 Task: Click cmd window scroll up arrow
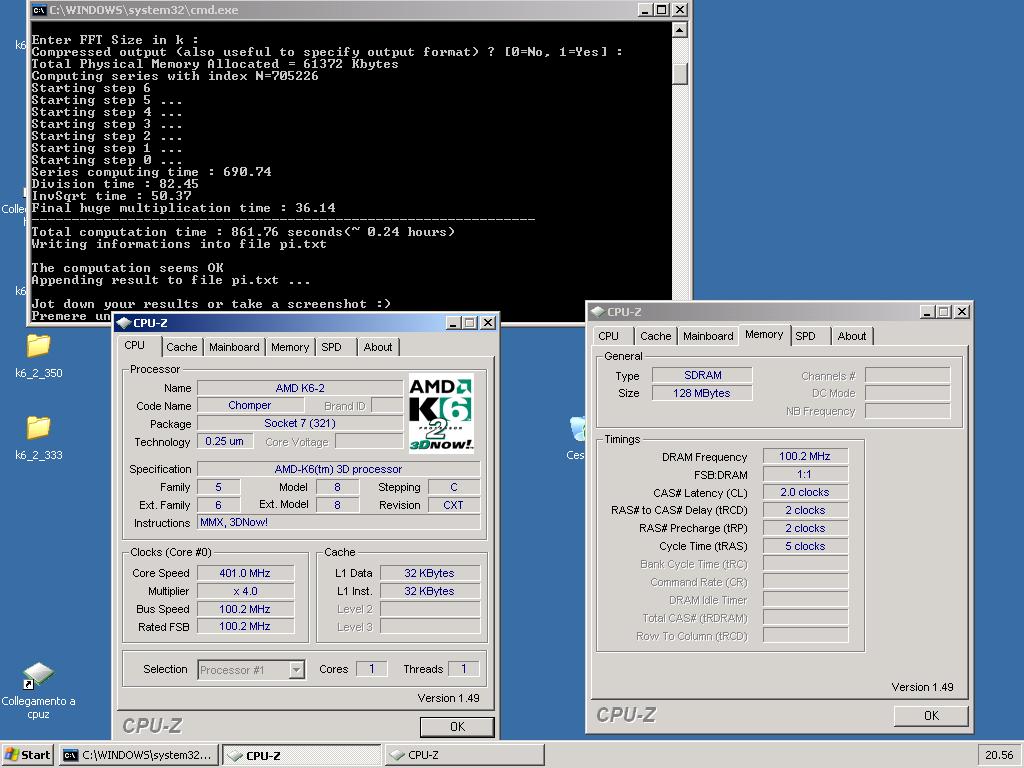click(679, 29)
